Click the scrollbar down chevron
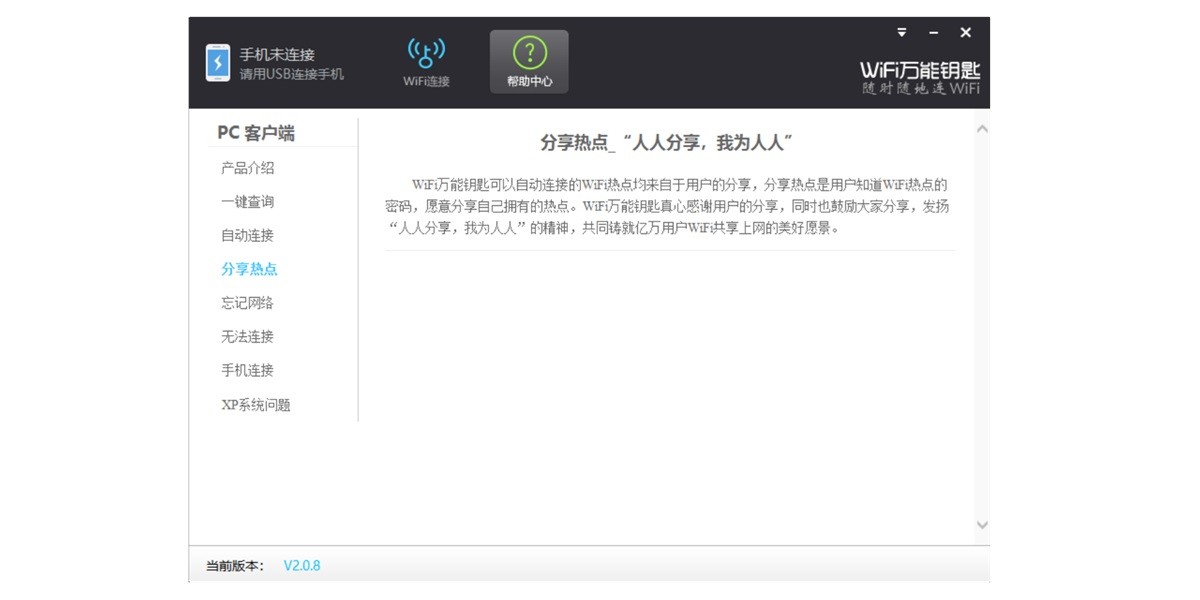Screen dimensions: 1200x600 (x=981, y=524)
